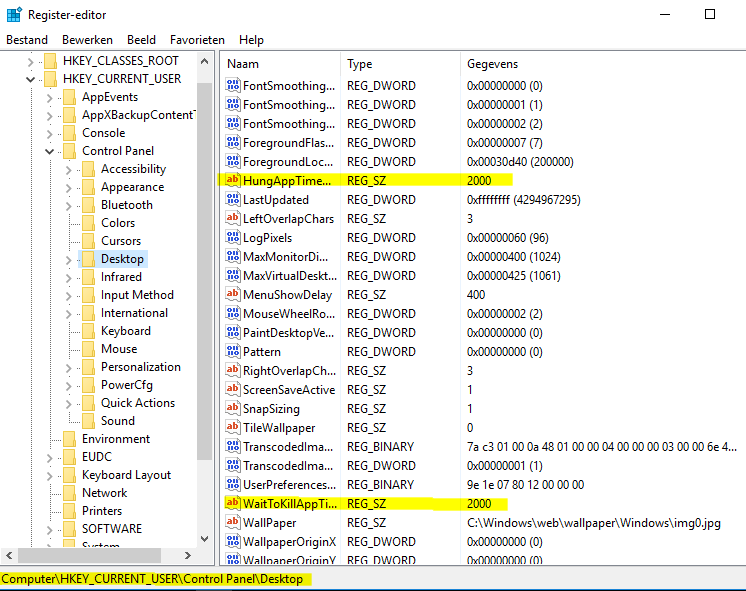Click the MenuShowDelay string value icon
The height and width of the screenshot is (591, 746).
(233, 295)
